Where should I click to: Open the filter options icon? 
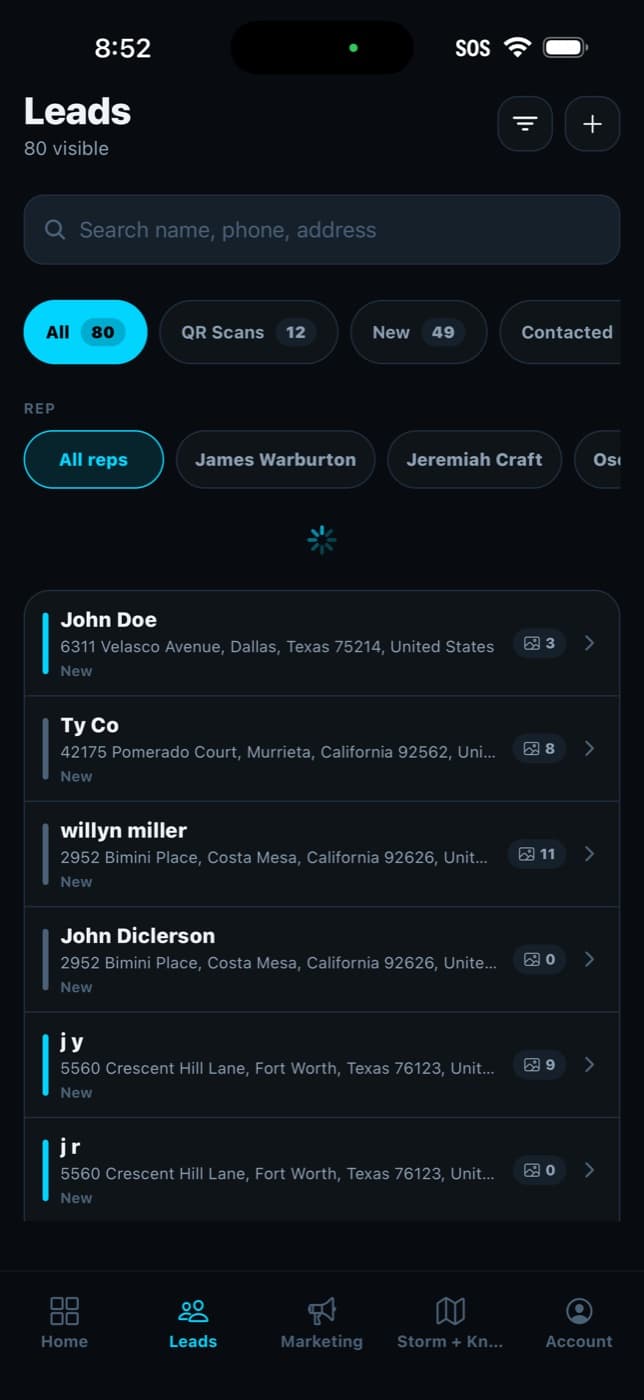(x=525, y=124)
